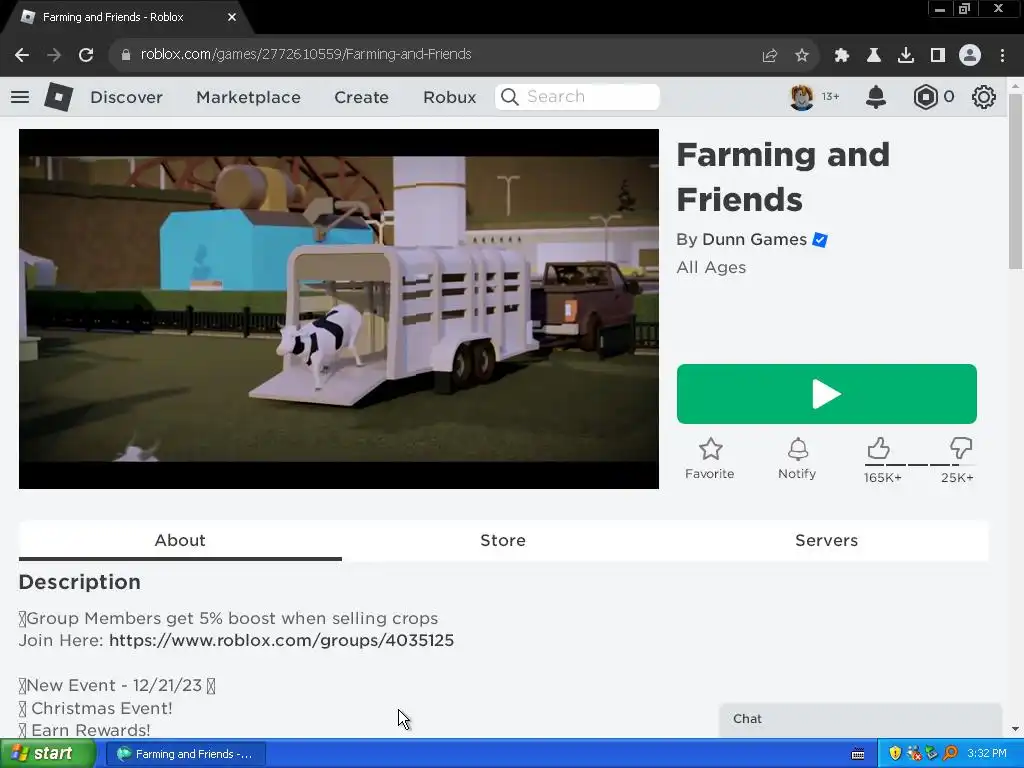Click the Windows start button
The width and height of the screenshot is (1024, 768).
click(46, 754)
